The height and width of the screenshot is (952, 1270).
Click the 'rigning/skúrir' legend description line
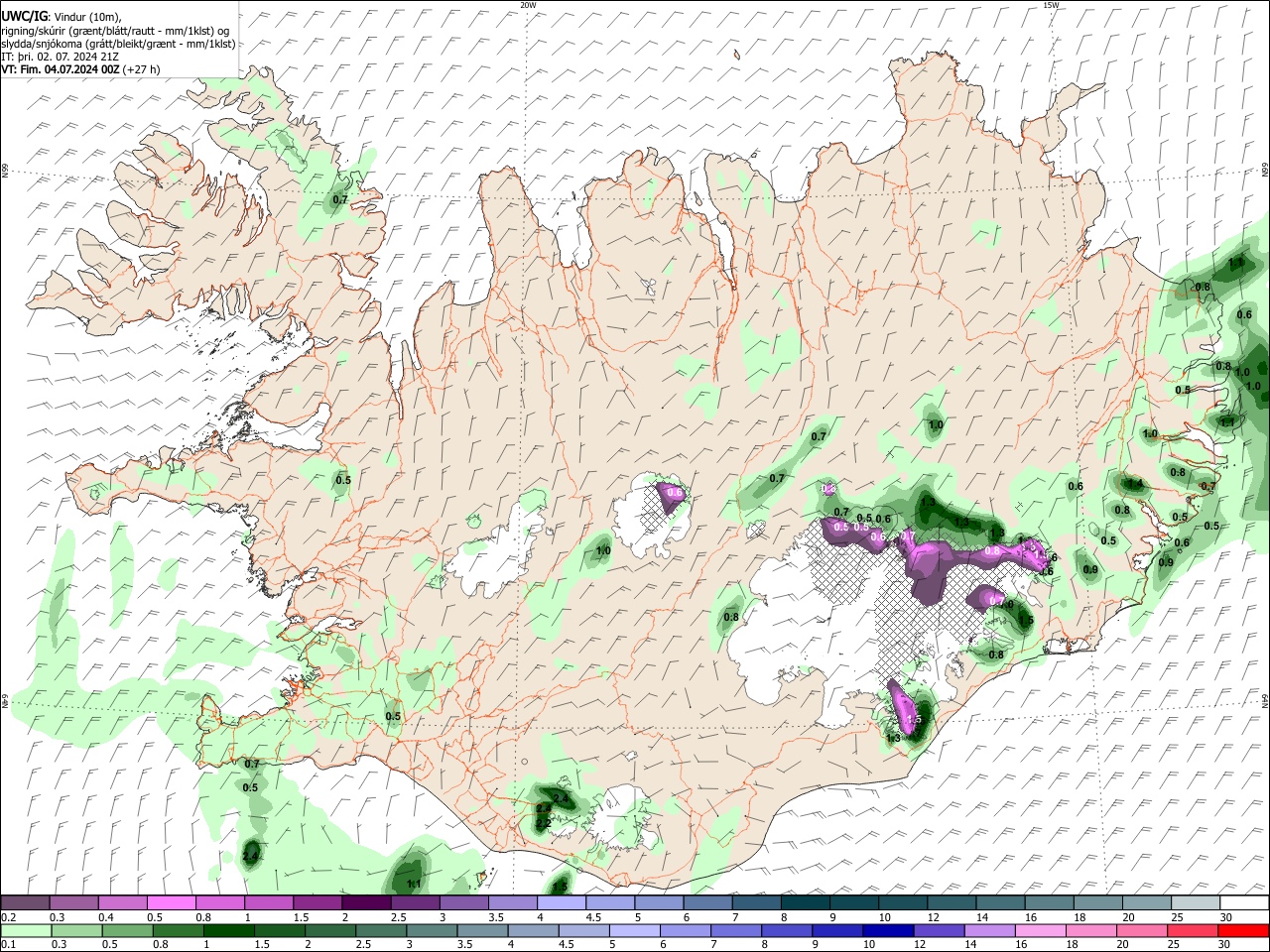click(x=115, y=30)
